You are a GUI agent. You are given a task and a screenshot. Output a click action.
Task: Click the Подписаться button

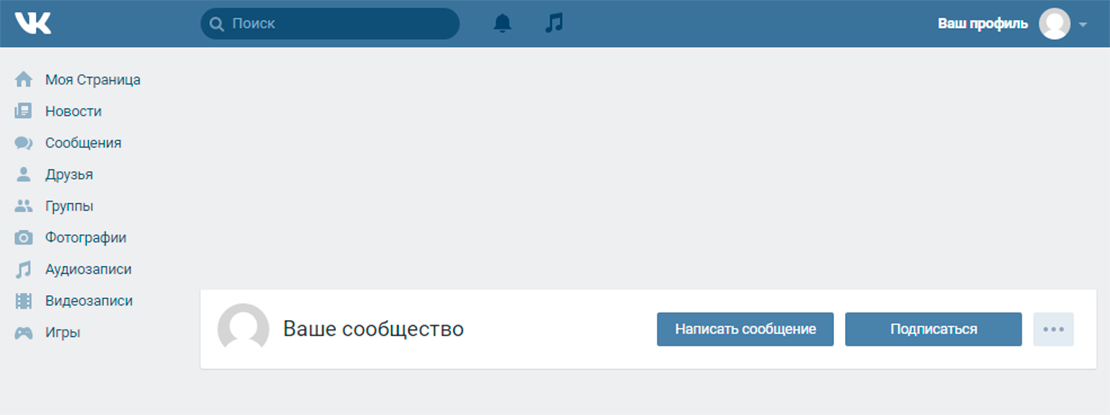[x=934, y=329]
